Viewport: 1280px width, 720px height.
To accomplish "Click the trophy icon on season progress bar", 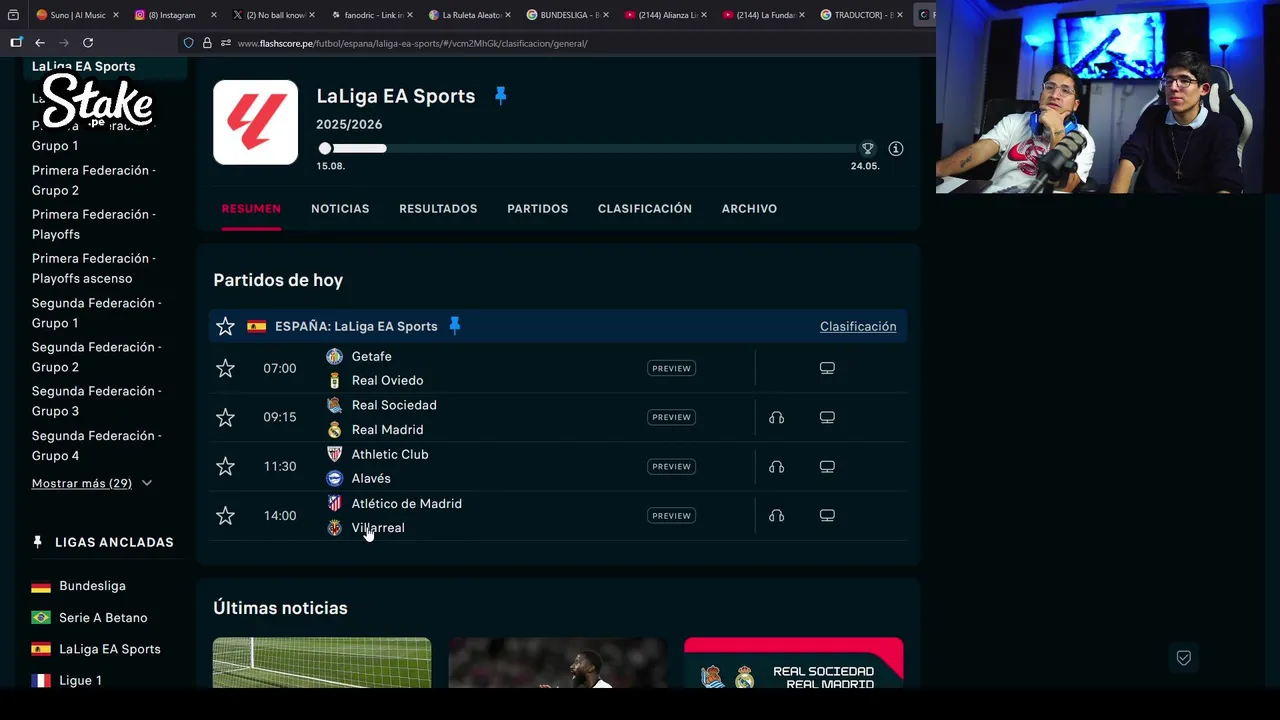I will click(868, 148).
